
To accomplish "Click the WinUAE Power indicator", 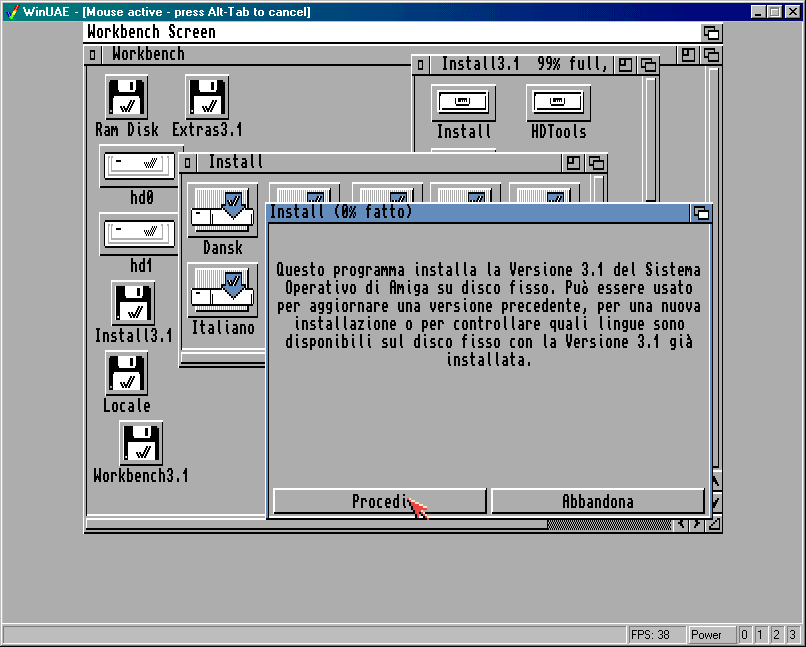I will tap(711, 635).
